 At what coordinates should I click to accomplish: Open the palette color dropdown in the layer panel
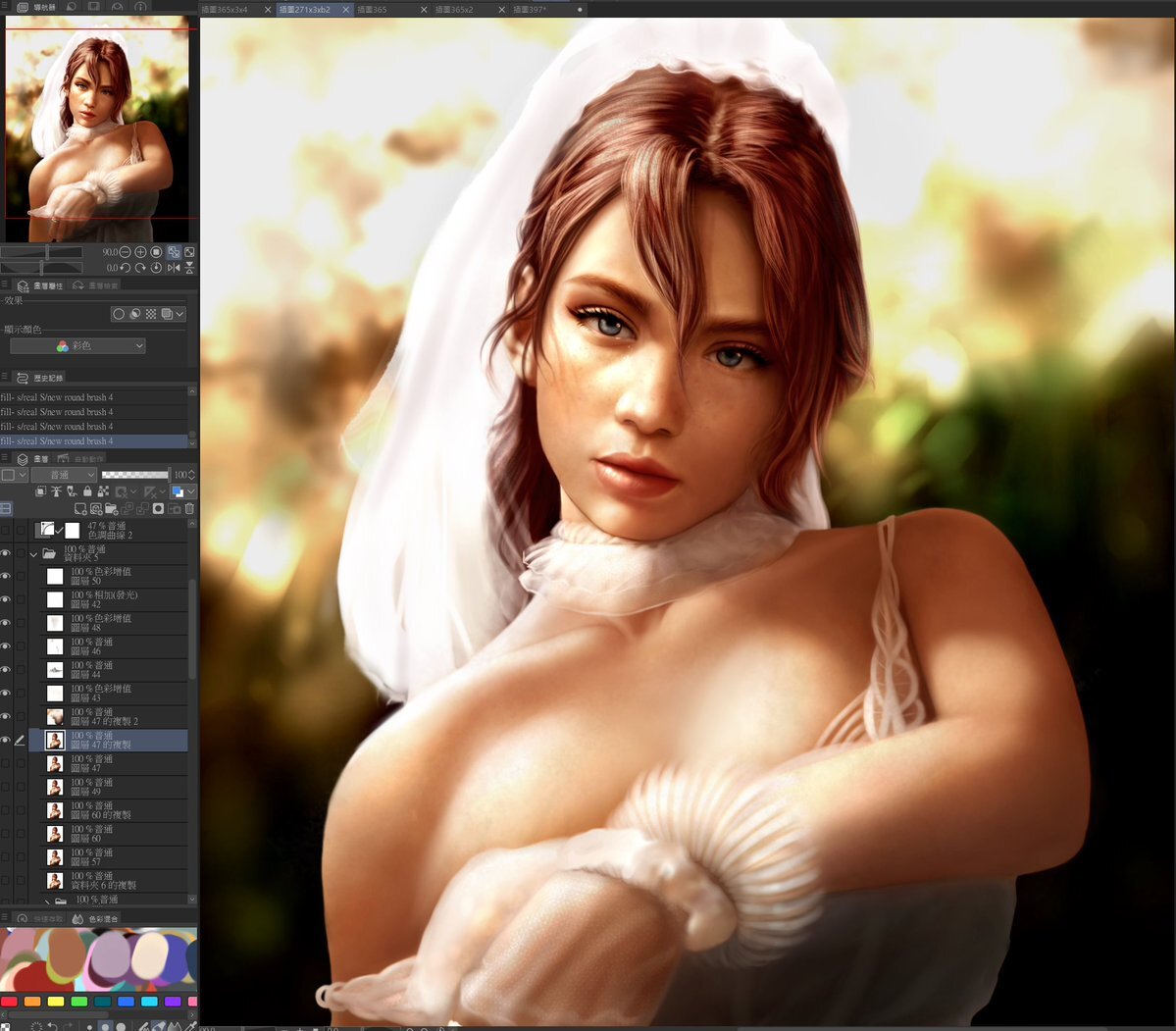click(13, 475)
